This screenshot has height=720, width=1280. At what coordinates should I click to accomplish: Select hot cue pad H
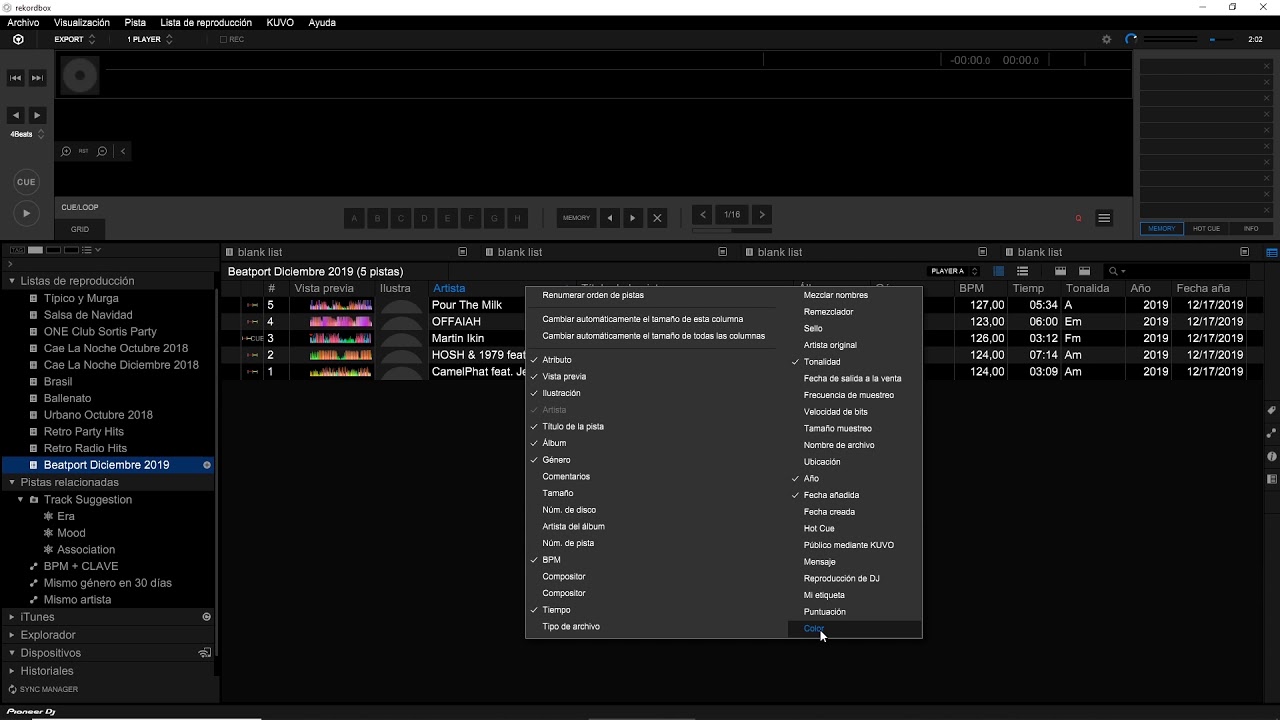(517, 218)
